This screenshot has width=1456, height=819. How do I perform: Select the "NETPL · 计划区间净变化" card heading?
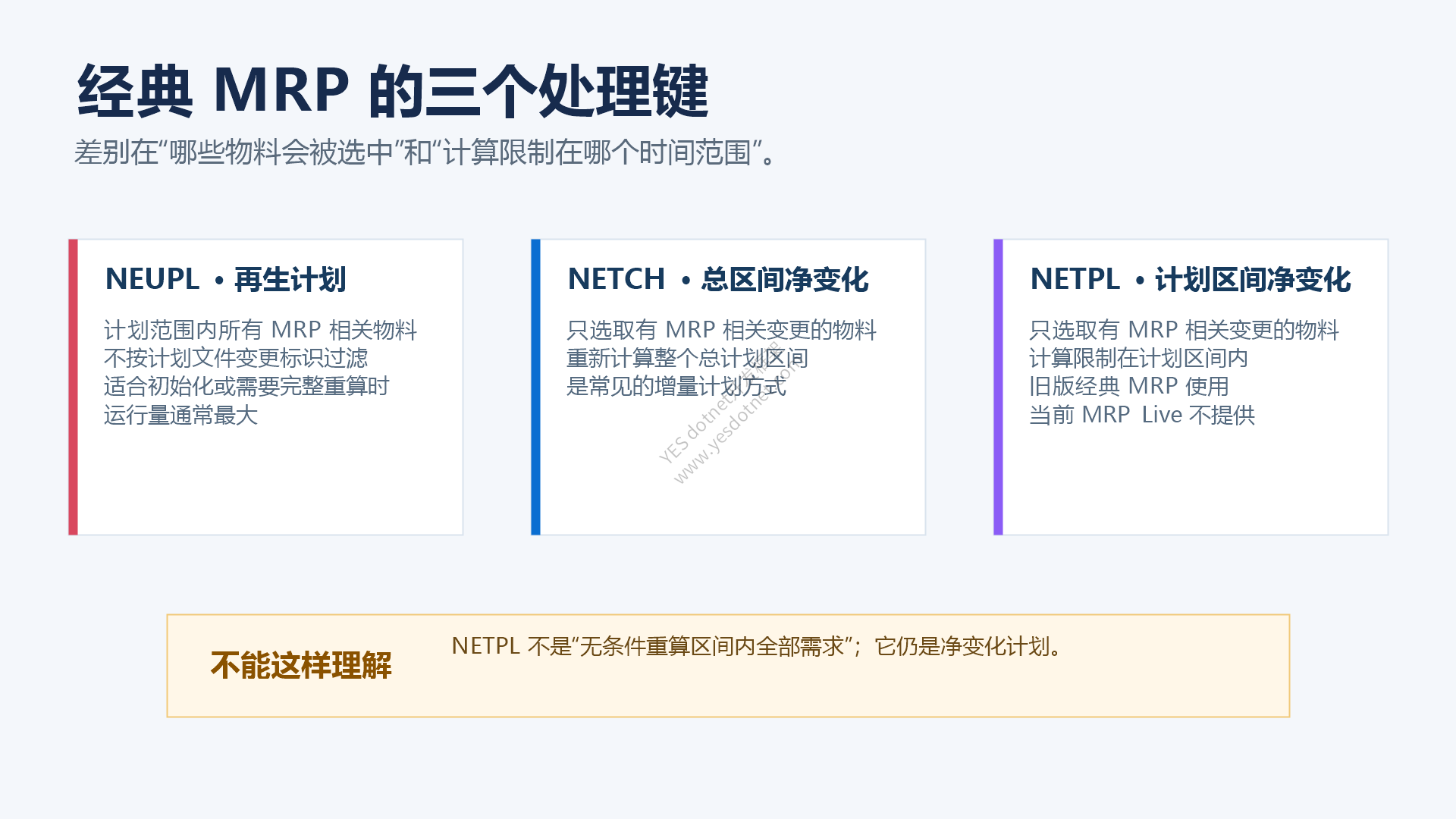(1191, 279)
